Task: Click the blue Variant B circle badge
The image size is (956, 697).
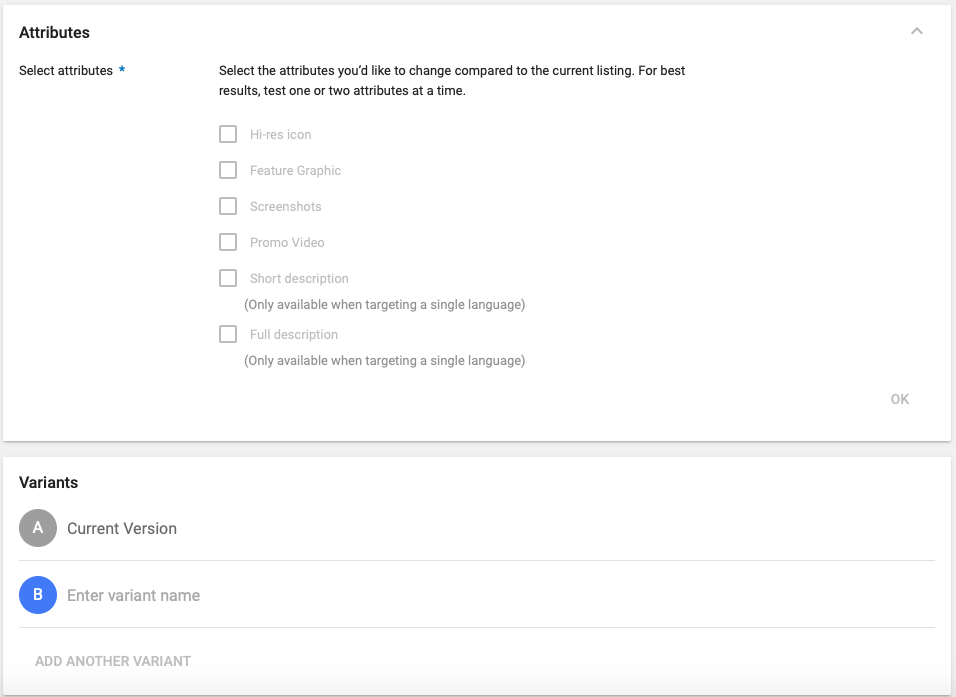Action: [37, 594]
